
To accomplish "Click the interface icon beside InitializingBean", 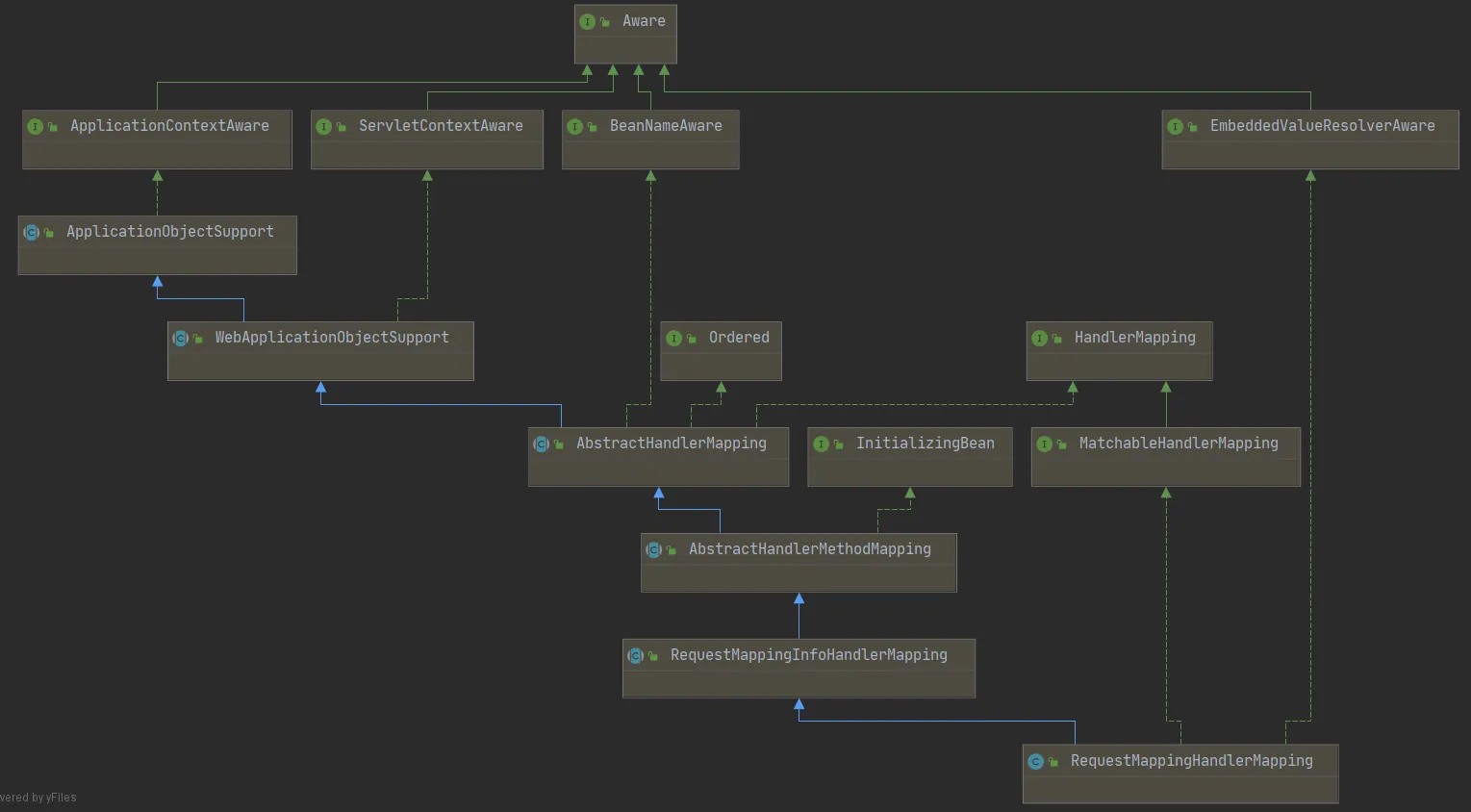I will (821, 444).
